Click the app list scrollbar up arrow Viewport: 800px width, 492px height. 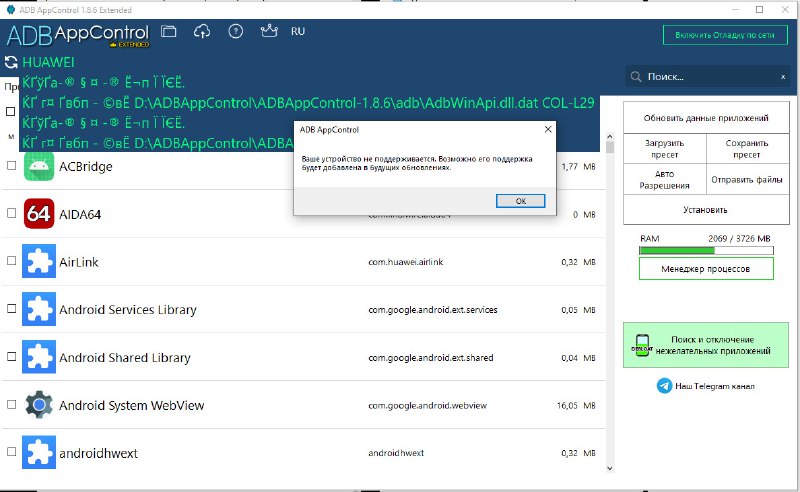pyautogui.click(x=610, y=137)
